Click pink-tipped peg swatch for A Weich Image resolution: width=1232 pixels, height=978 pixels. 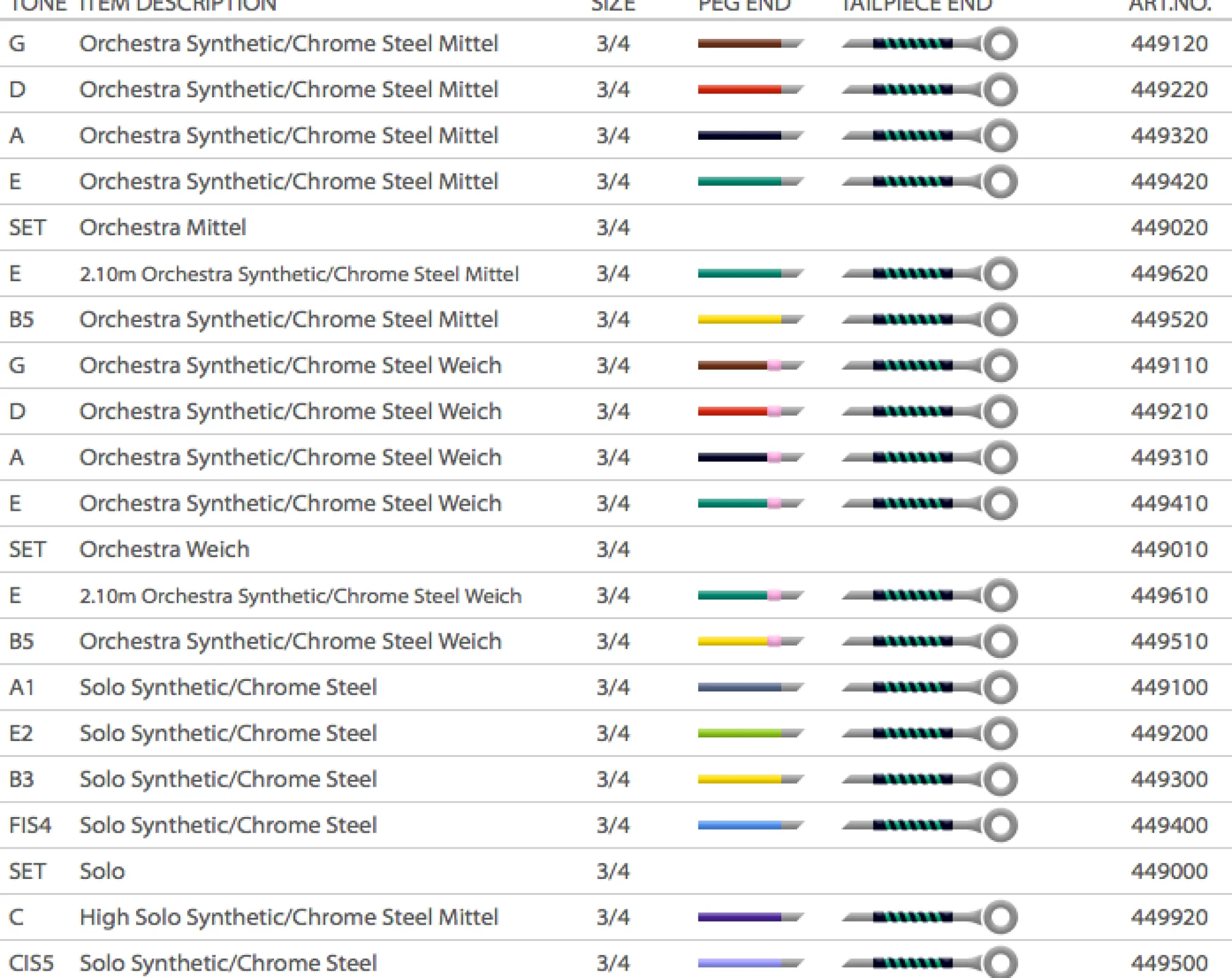point(750,457)
